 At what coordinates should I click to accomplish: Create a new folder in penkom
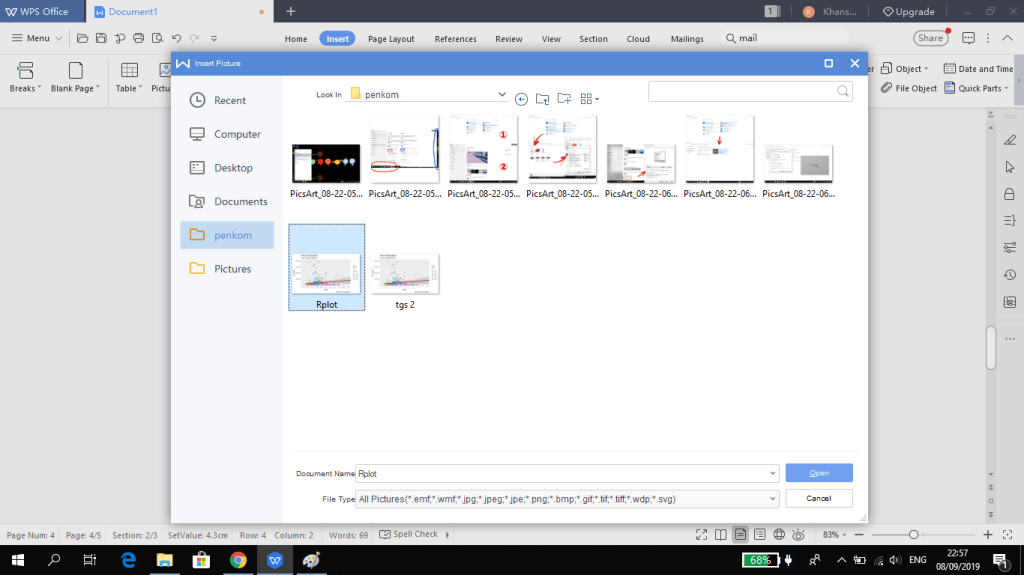pos(564,98)
